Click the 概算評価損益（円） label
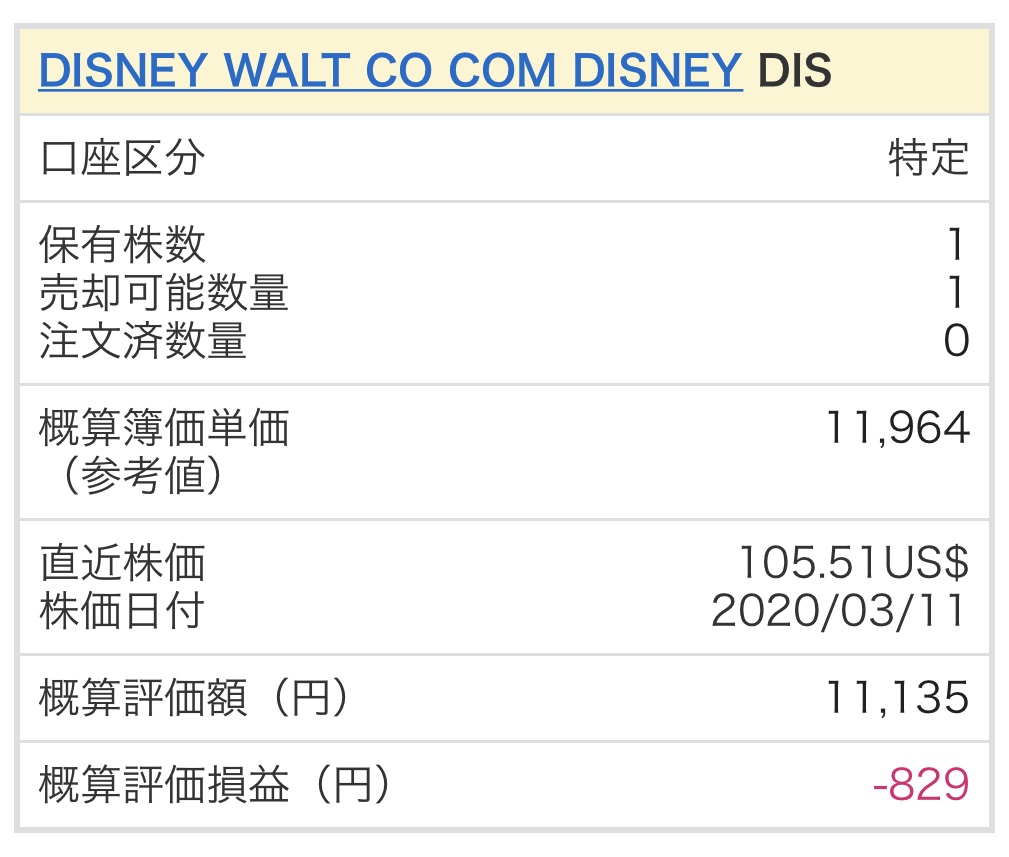The image size is (1009, 857). tap(216, 786)
